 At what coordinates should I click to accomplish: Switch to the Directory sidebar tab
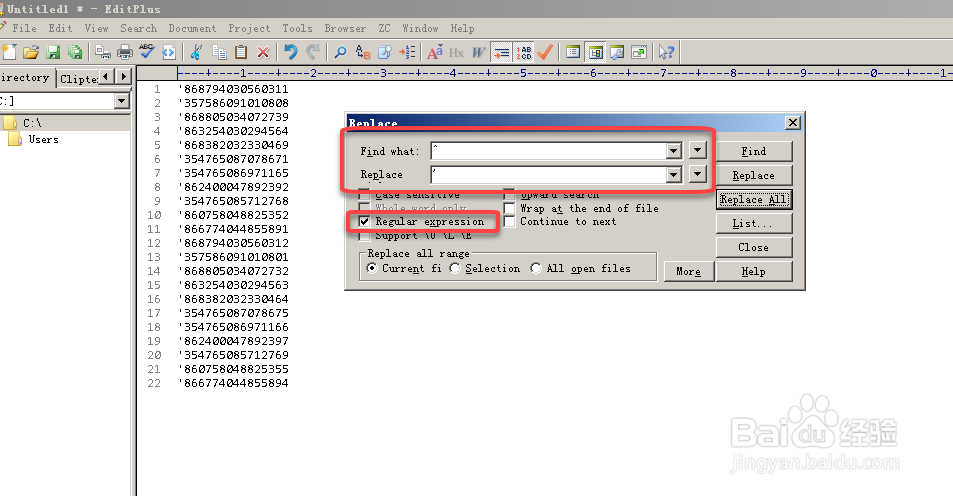pos(26,78)
